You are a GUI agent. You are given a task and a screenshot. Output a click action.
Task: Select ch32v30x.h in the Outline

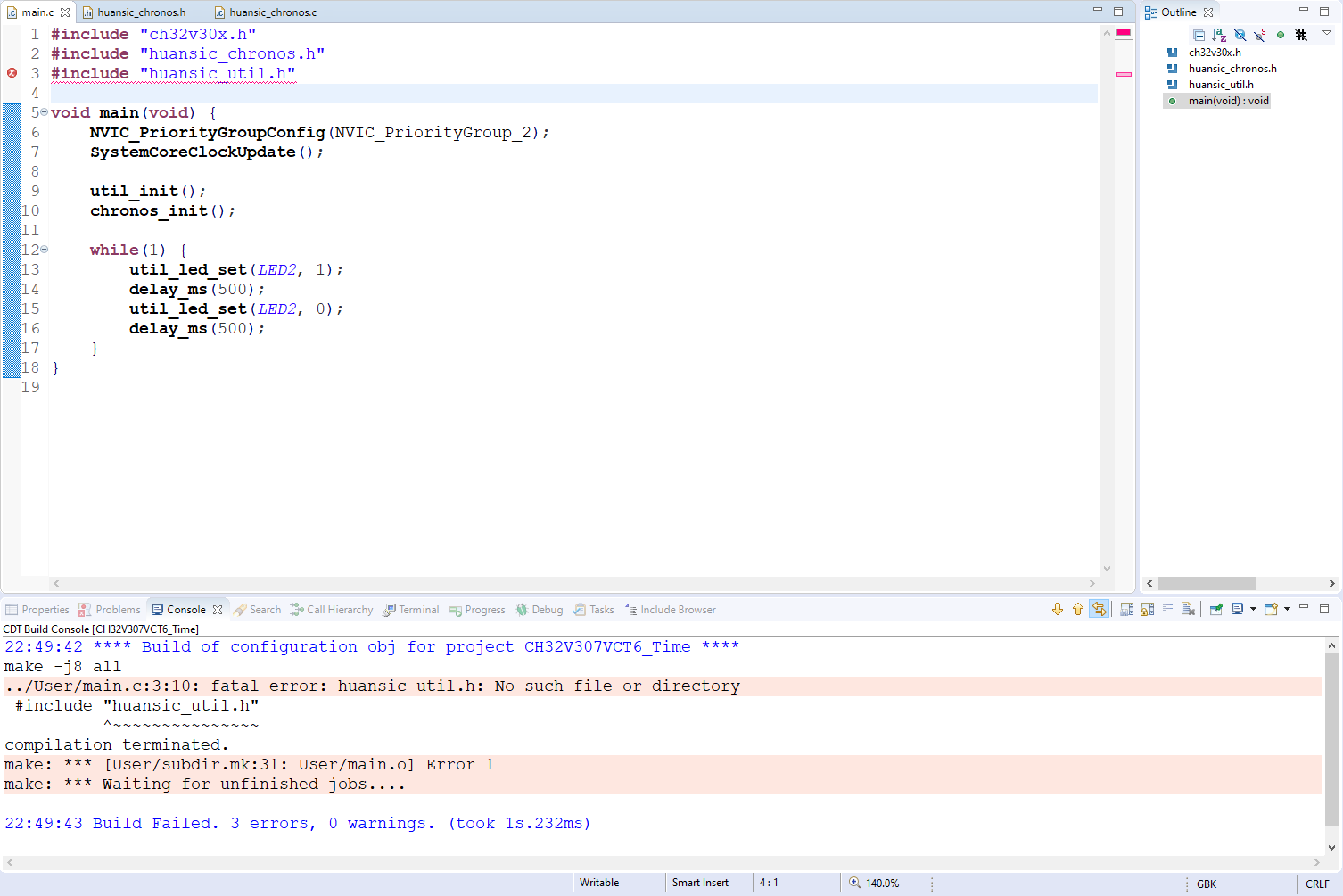pos(1215,53)
